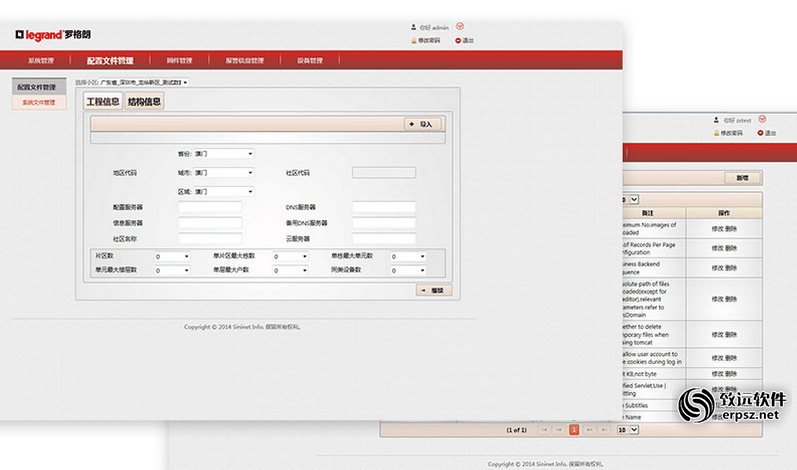Click the highlighted page 1 pagination icon
The width and height of the screenshot is (797, 470).
point(574,430)
